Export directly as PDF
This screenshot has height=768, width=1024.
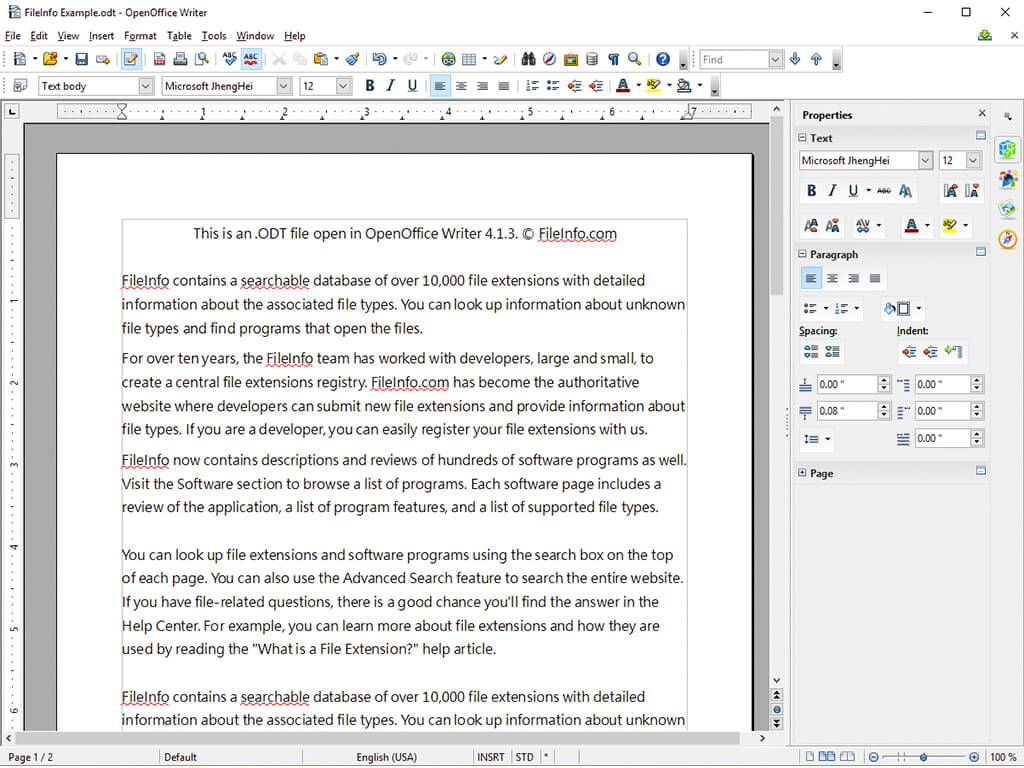tap(159, 60)
